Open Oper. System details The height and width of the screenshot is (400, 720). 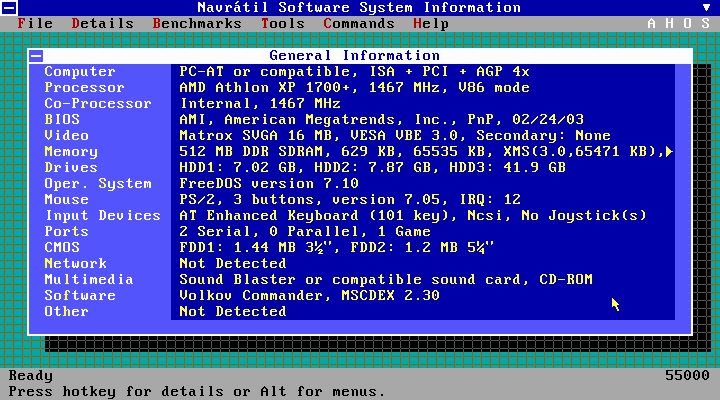98,184
